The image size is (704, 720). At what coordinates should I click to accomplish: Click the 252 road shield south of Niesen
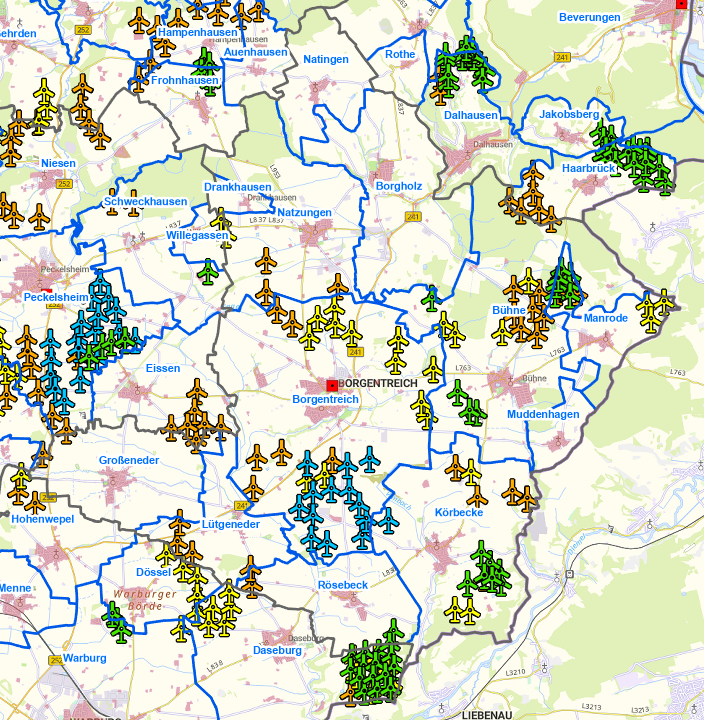coord(64,184)
